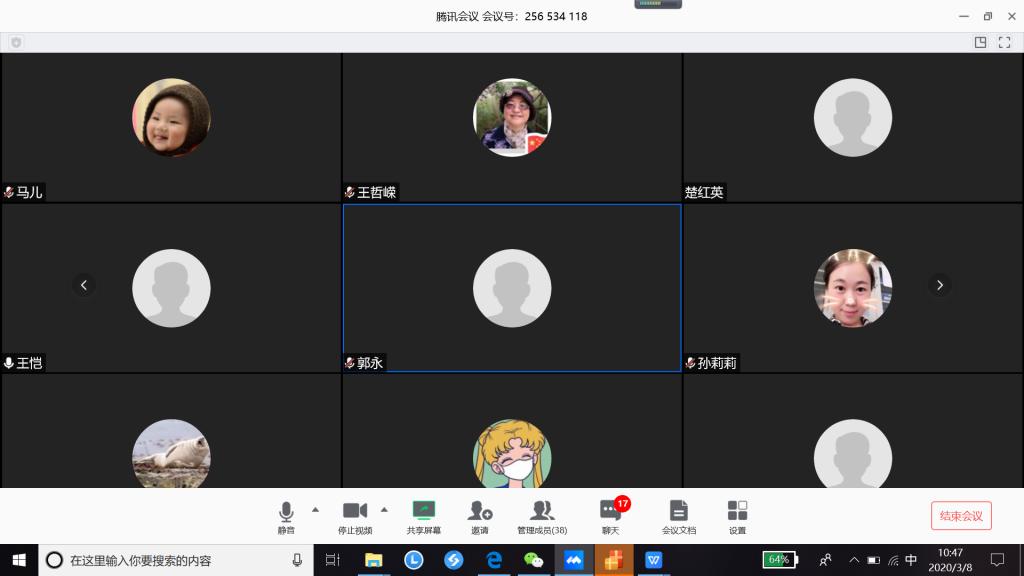1024x576 pixels.
Task: Go to the previous page of participants
Action: tap(84, 285)
